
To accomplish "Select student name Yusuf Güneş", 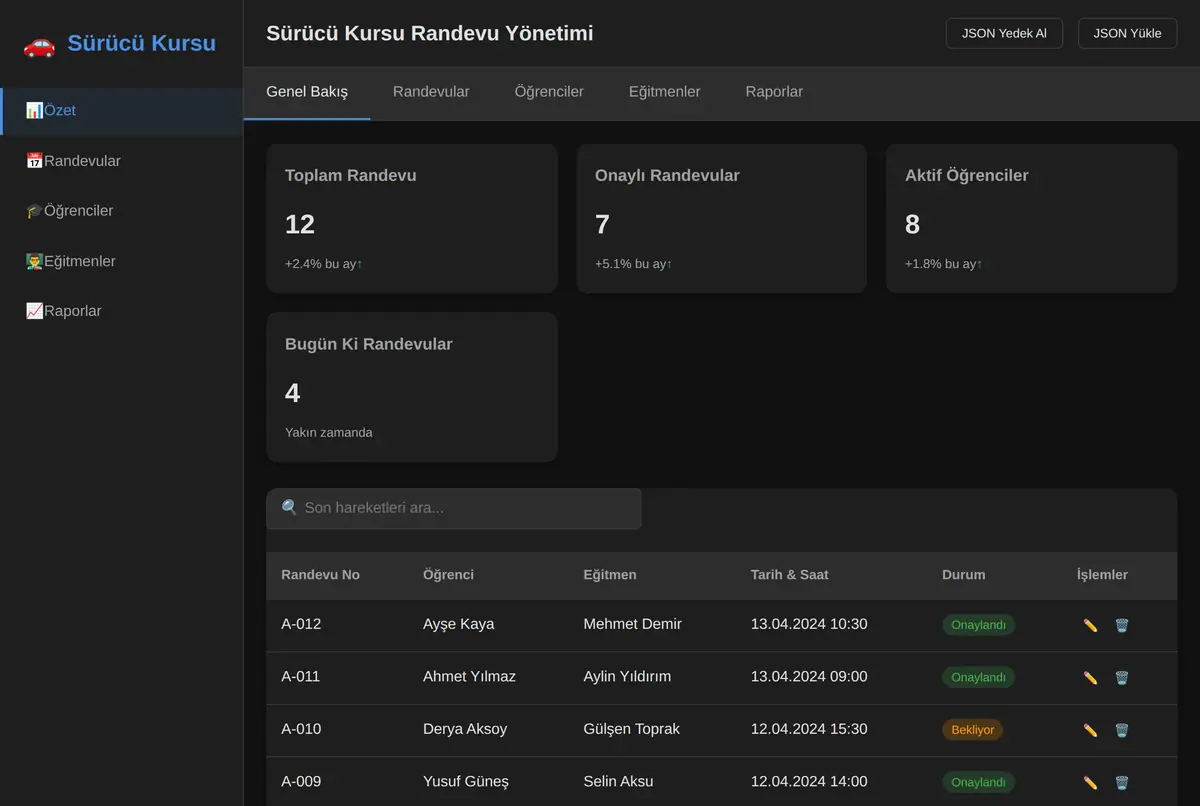I will tap(466, 781).
